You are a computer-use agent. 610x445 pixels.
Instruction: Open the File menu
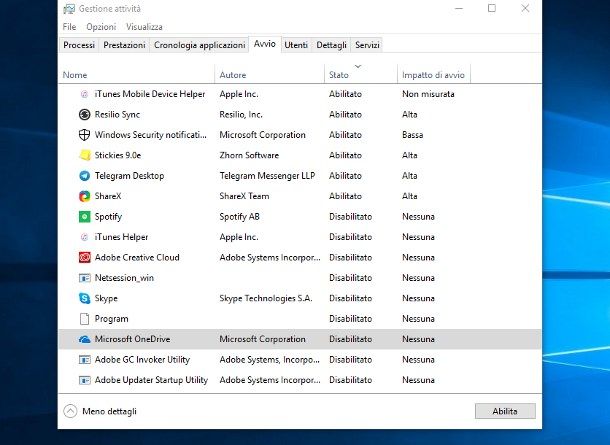click(69, 27)
